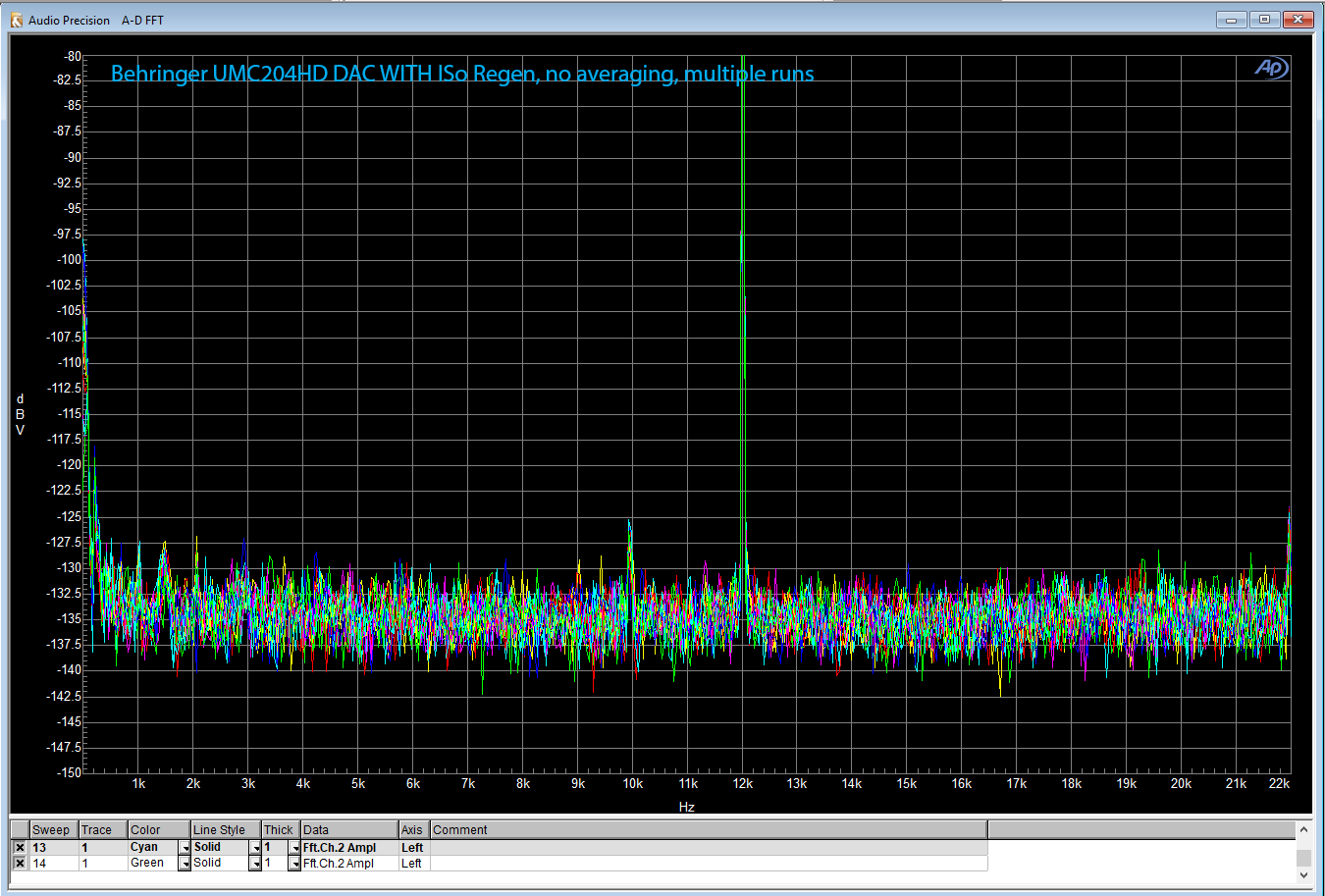Click the 1k frequency axis label
The width and height of the screenshot is (1325, 896).
click(x=138, y=784)
